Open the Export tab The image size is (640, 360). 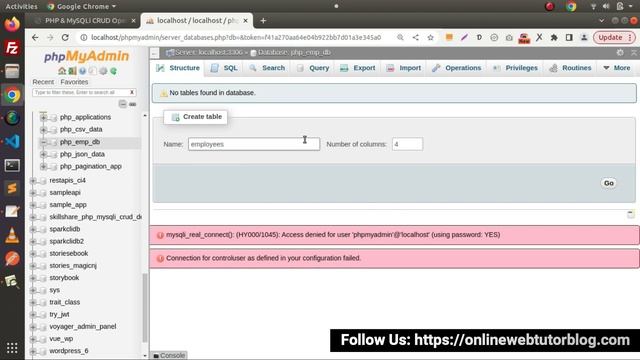pos(358,68)
